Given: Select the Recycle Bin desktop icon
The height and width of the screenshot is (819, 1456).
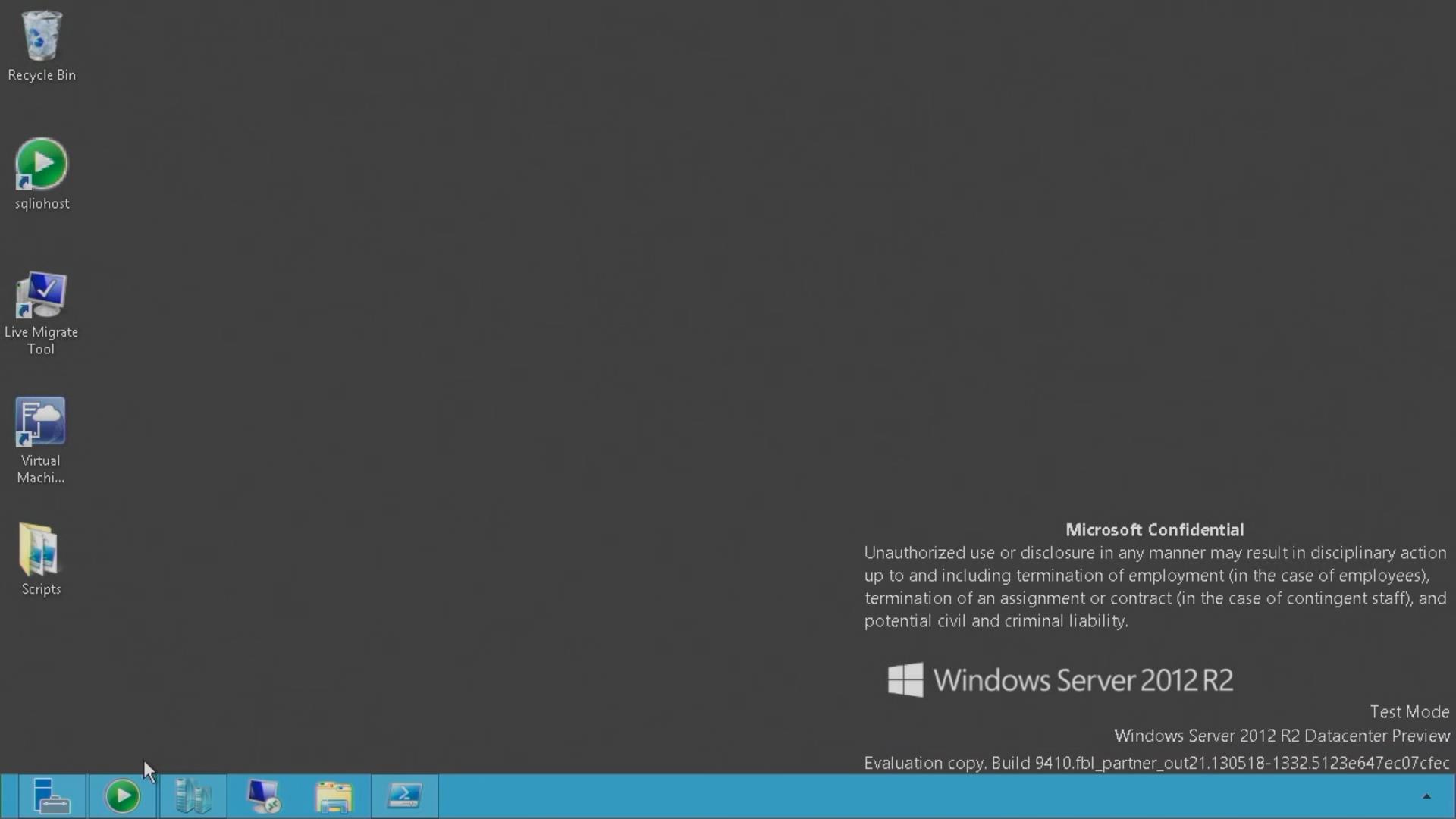Looking at the screenshot, I should pos(41,36).
